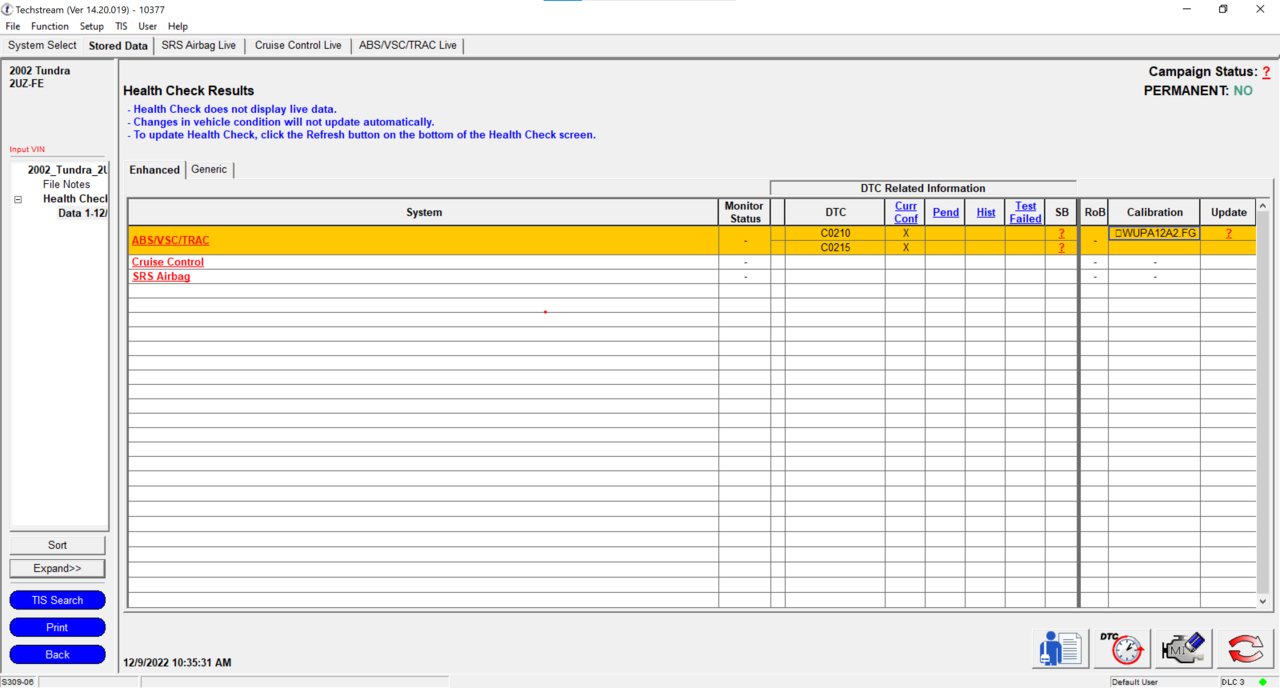Switch to ABS/VSC/TRAC Live tab
Image resolution: width=1280 pixels, height=688 pixels.
408,45
